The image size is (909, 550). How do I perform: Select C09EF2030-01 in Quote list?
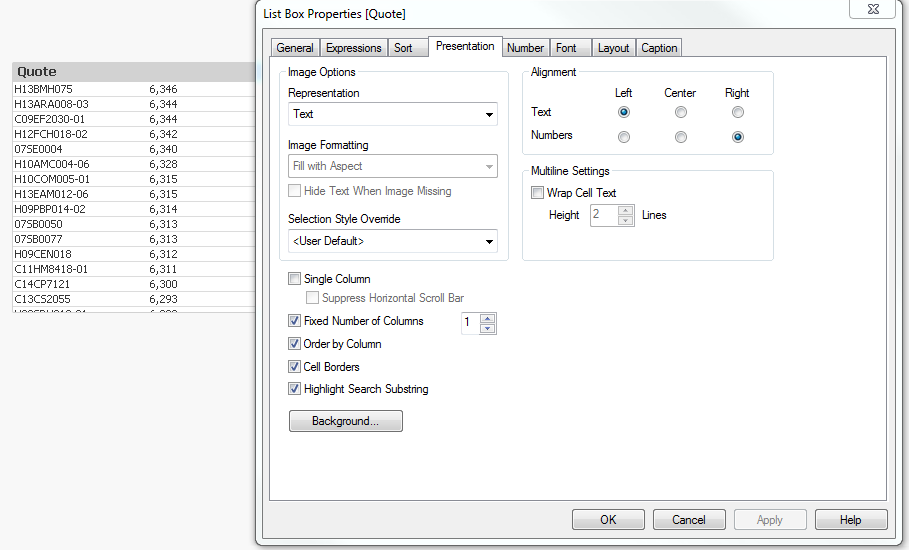pos(133,119)
